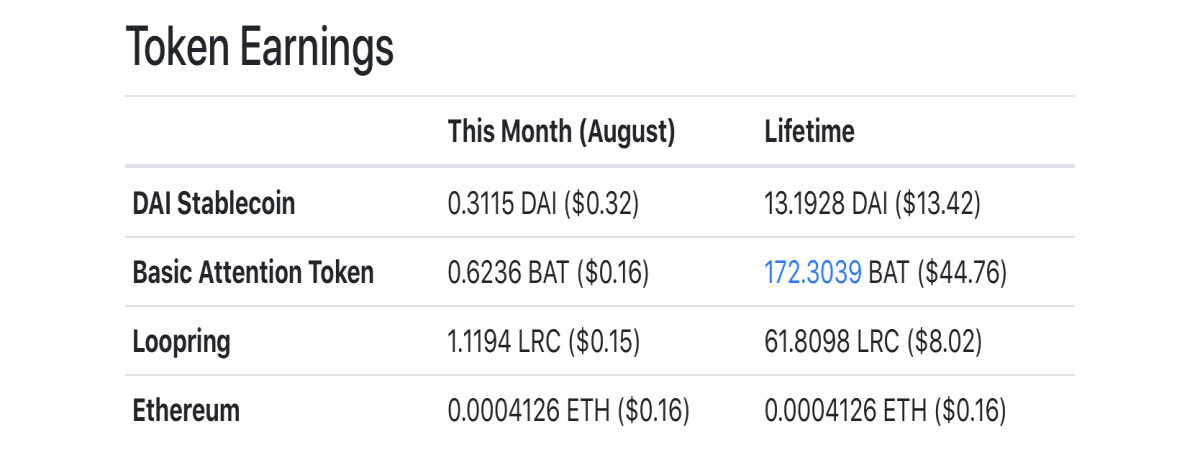This screenshot has height=476, width=1200.
Task: Select the This Month (August) column header
Action: (x=562, y=132)
